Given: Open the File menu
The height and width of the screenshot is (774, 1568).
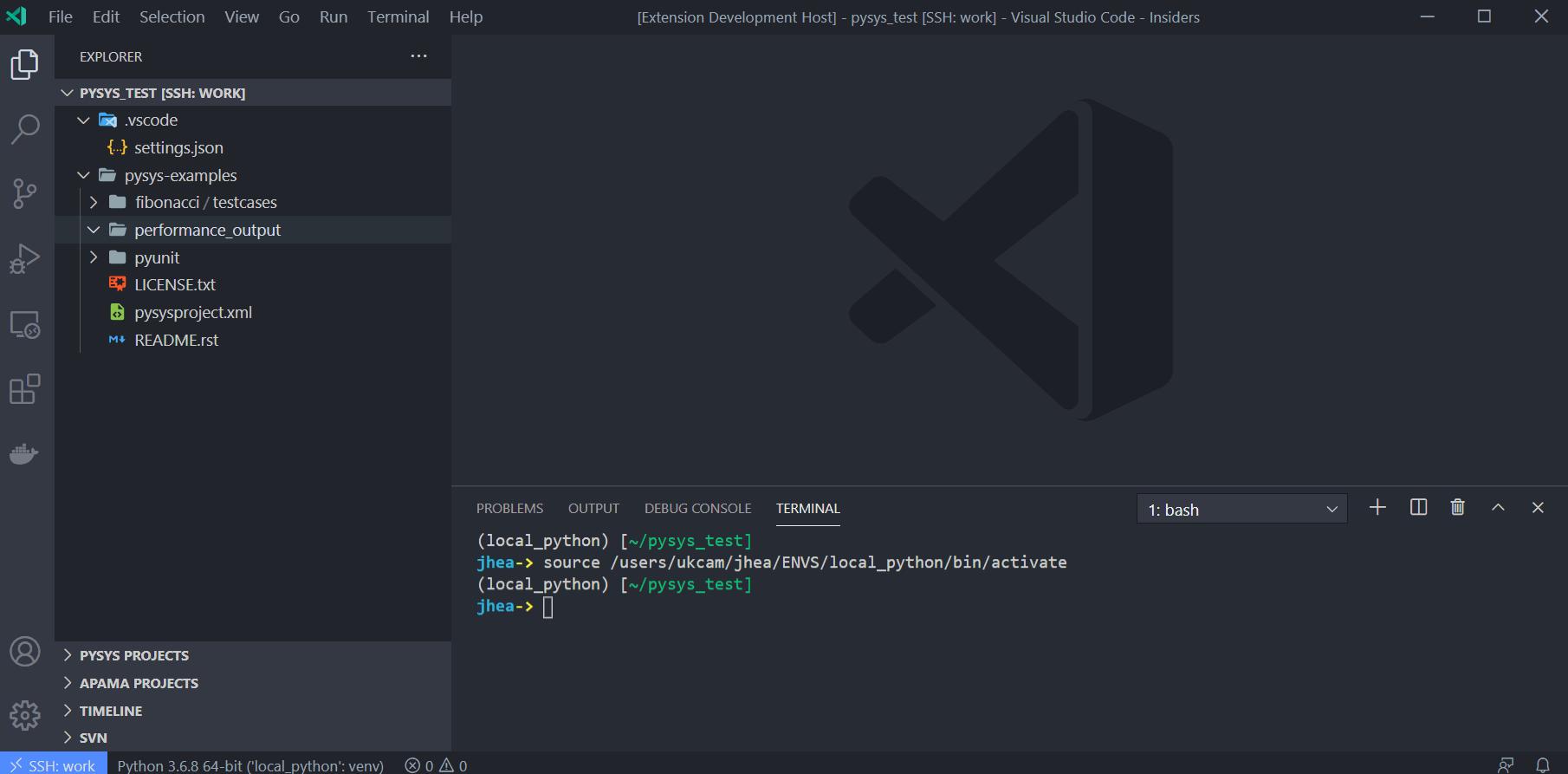Looking at the screenshot, I should [x=61, y=16].
